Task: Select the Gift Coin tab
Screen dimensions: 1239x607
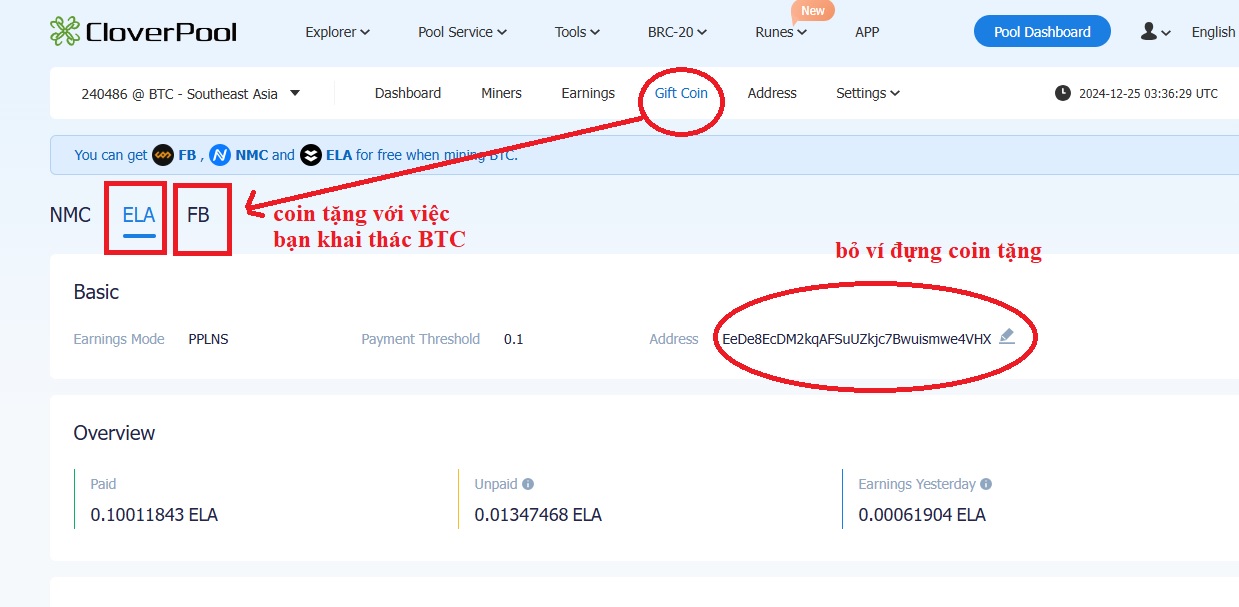Action: click(x=681, y=93)
